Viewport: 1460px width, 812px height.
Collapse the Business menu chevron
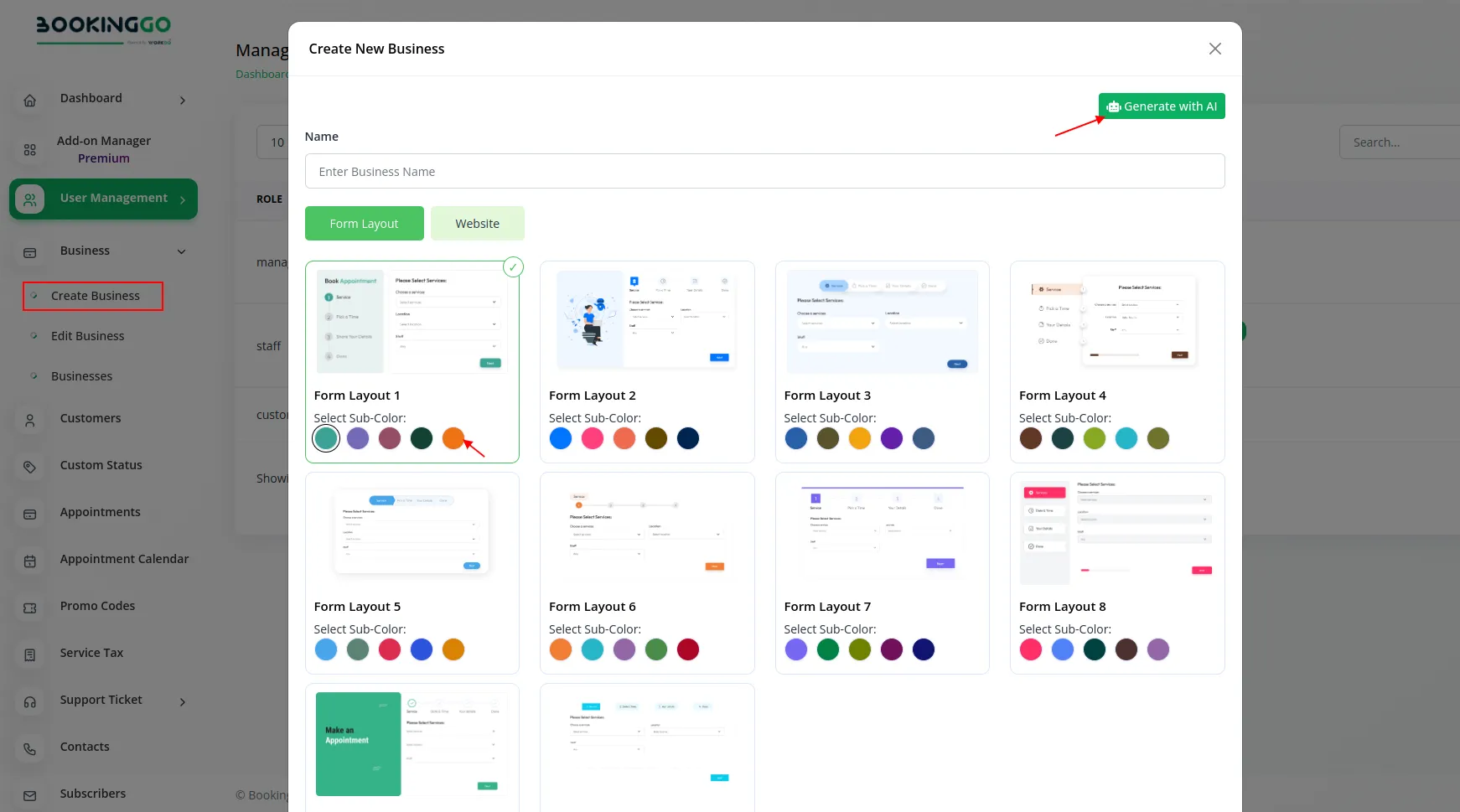point(181,251)
